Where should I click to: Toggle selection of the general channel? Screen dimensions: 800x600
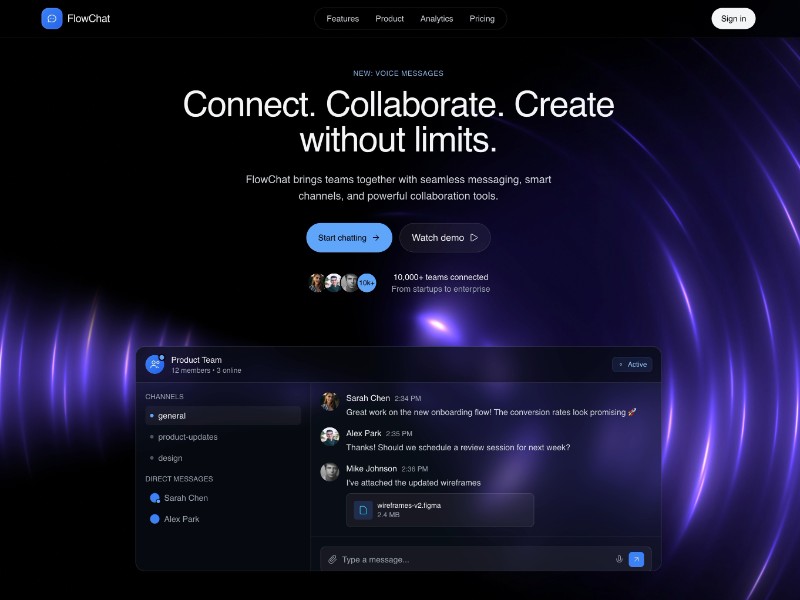click(173, 415)
